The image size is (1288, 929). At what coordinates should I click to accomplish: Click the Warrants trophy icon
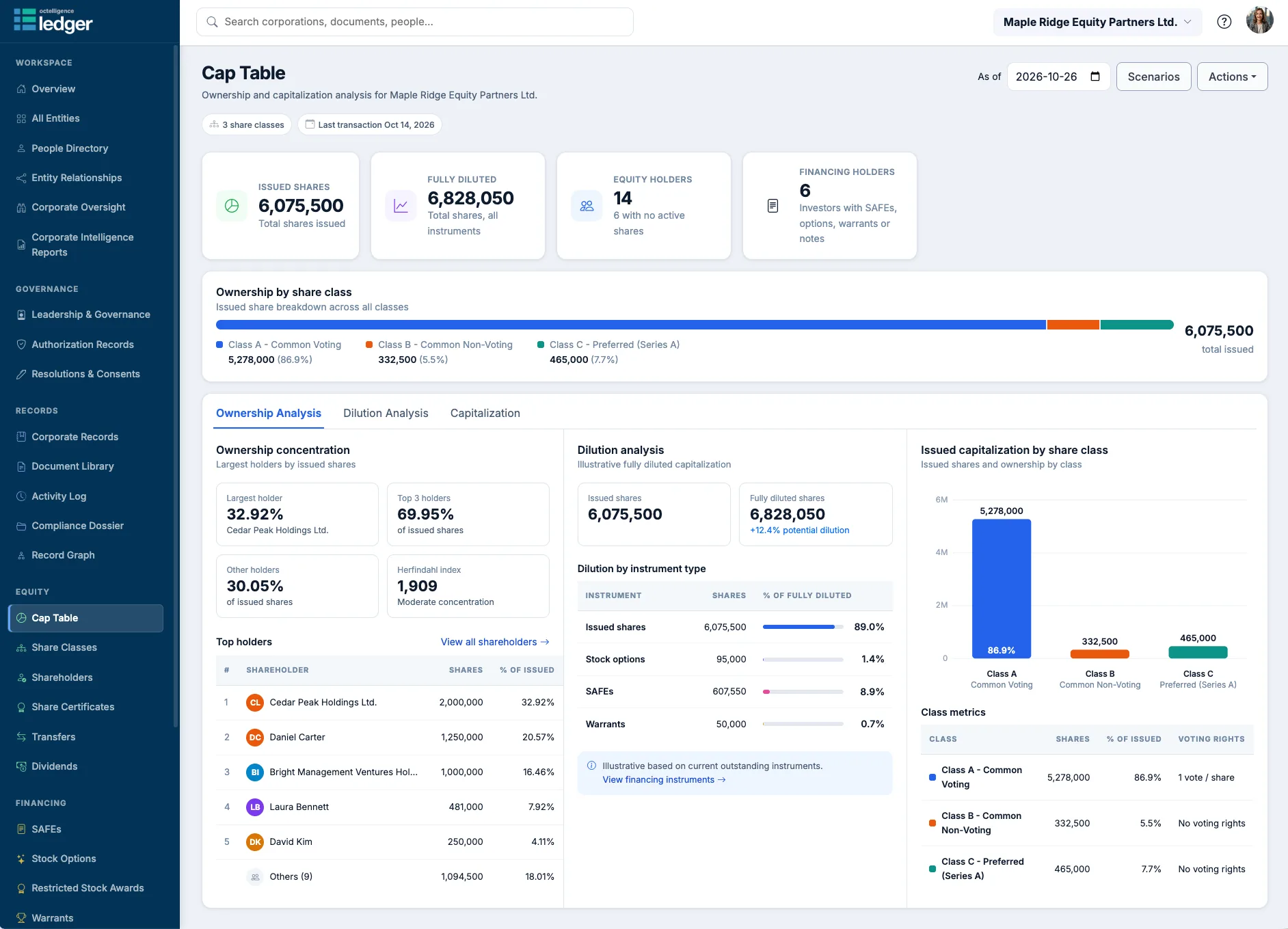pos(21,918)
